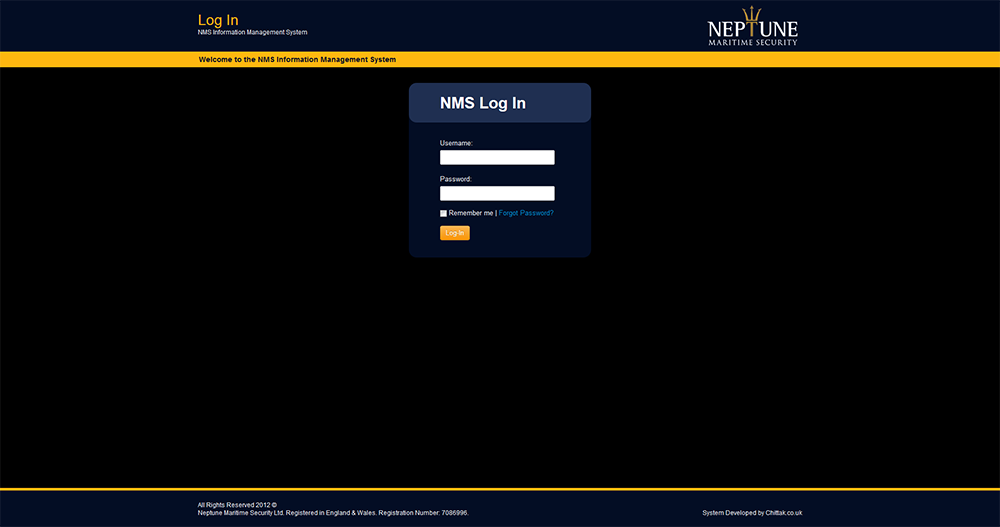Click the Password: label
The height and width of the screenshot is (527, 1000).
tap(455, 179)
